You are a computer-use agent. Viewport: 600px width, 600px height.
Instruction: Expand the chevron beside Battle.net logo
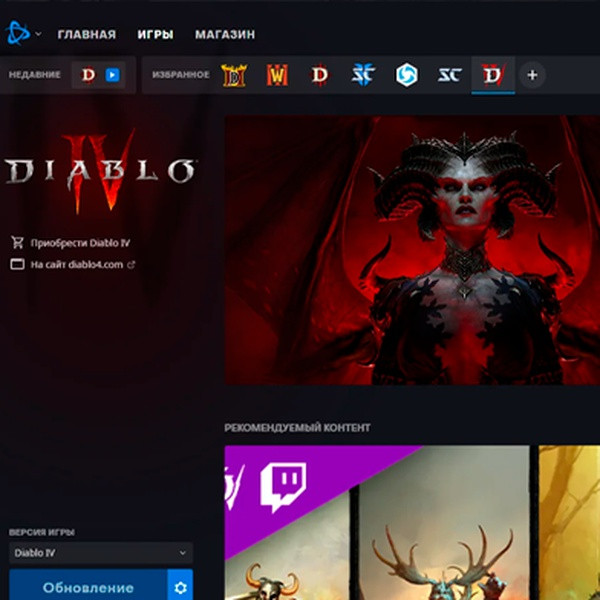pos(38,34)
